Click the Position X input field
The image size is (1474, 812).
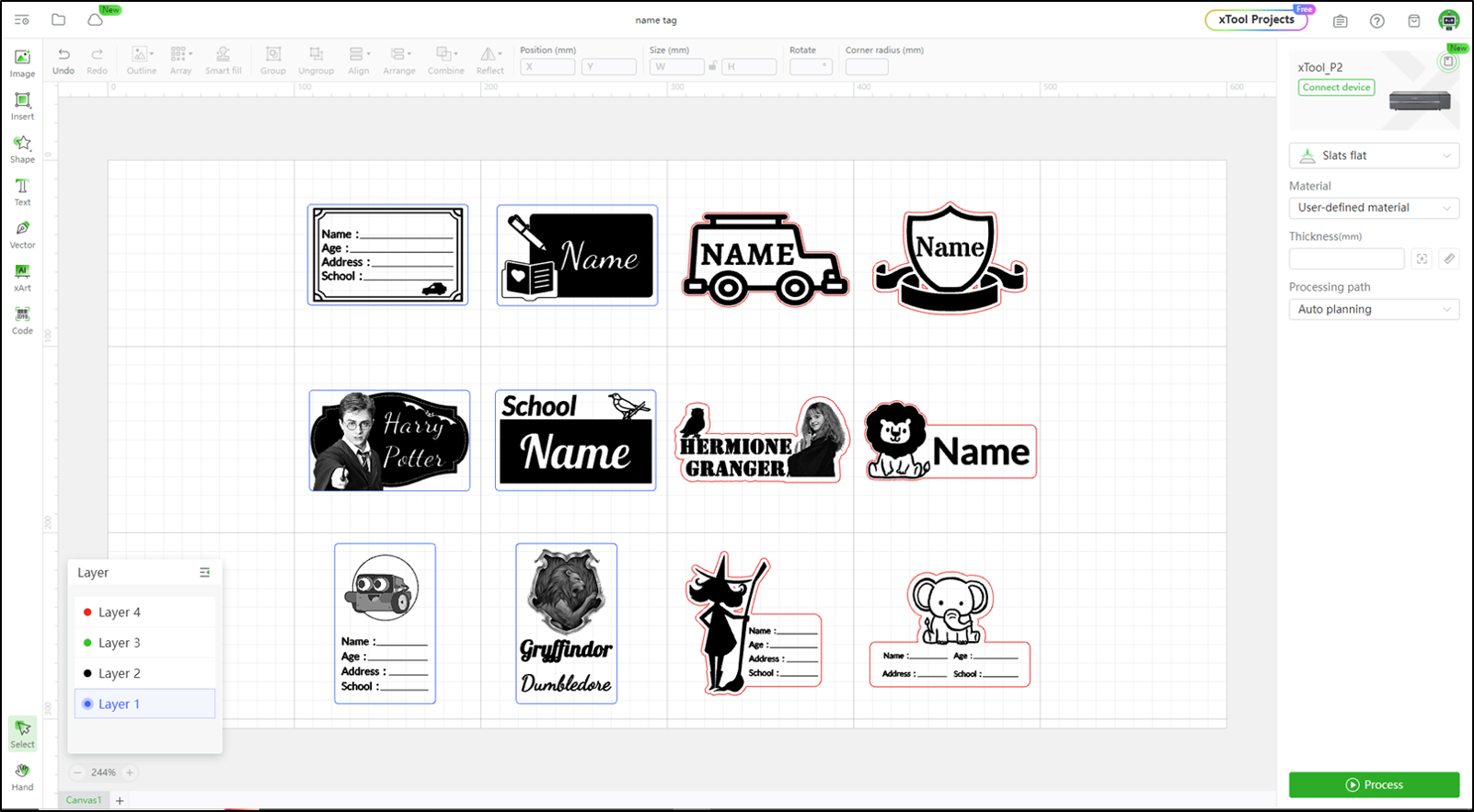[547, 66]
